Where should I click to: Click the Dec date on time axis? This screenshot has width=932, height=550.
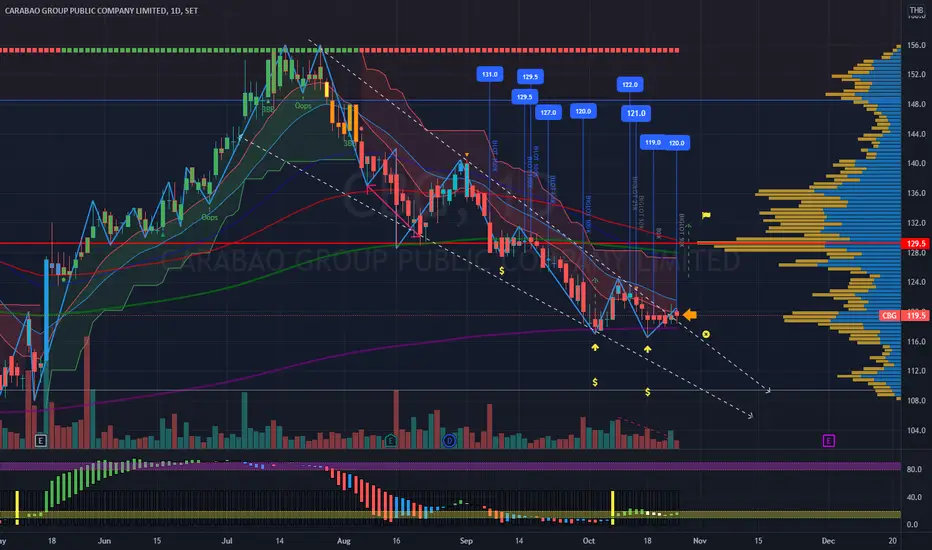(828, 540)
